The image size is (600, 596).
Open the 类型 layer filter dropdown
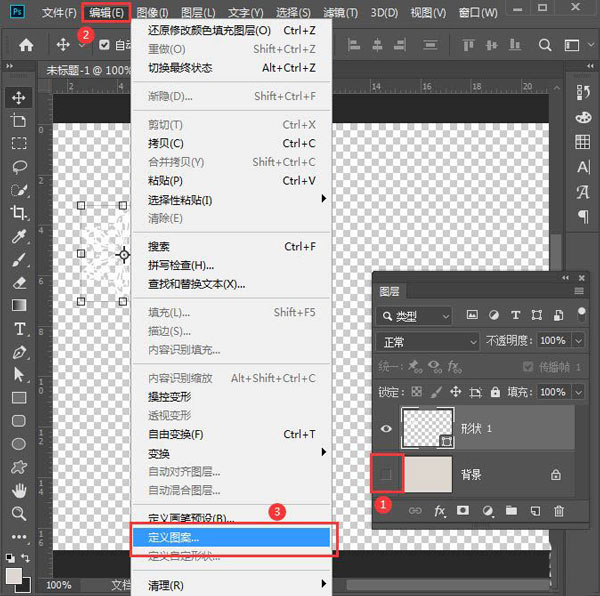[414, 316]
